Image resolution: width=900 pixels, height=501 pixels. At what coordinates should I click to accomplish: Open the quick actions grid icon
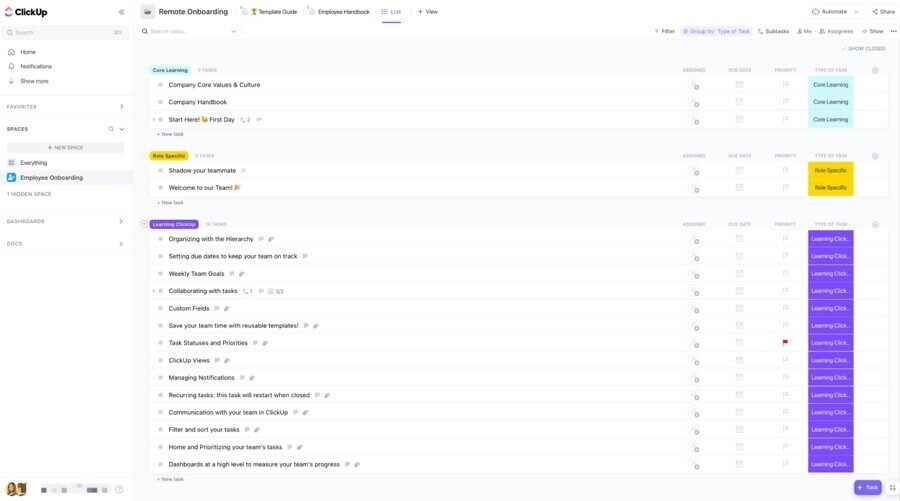pyautogui.click(x=893, y=487)
